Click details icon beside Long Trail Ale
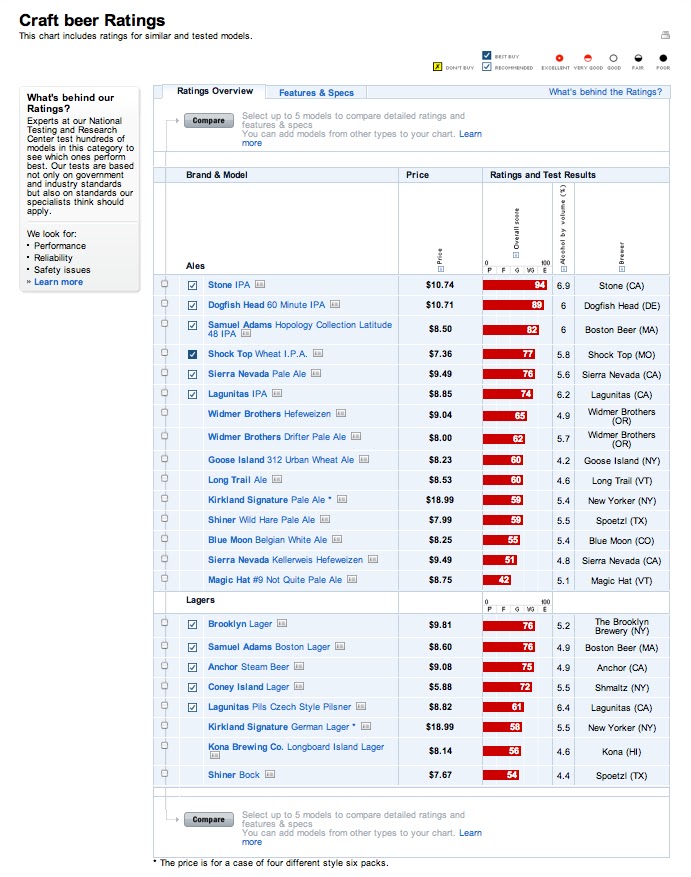This screenshot has width=691, height=877. tap(277, 479)
